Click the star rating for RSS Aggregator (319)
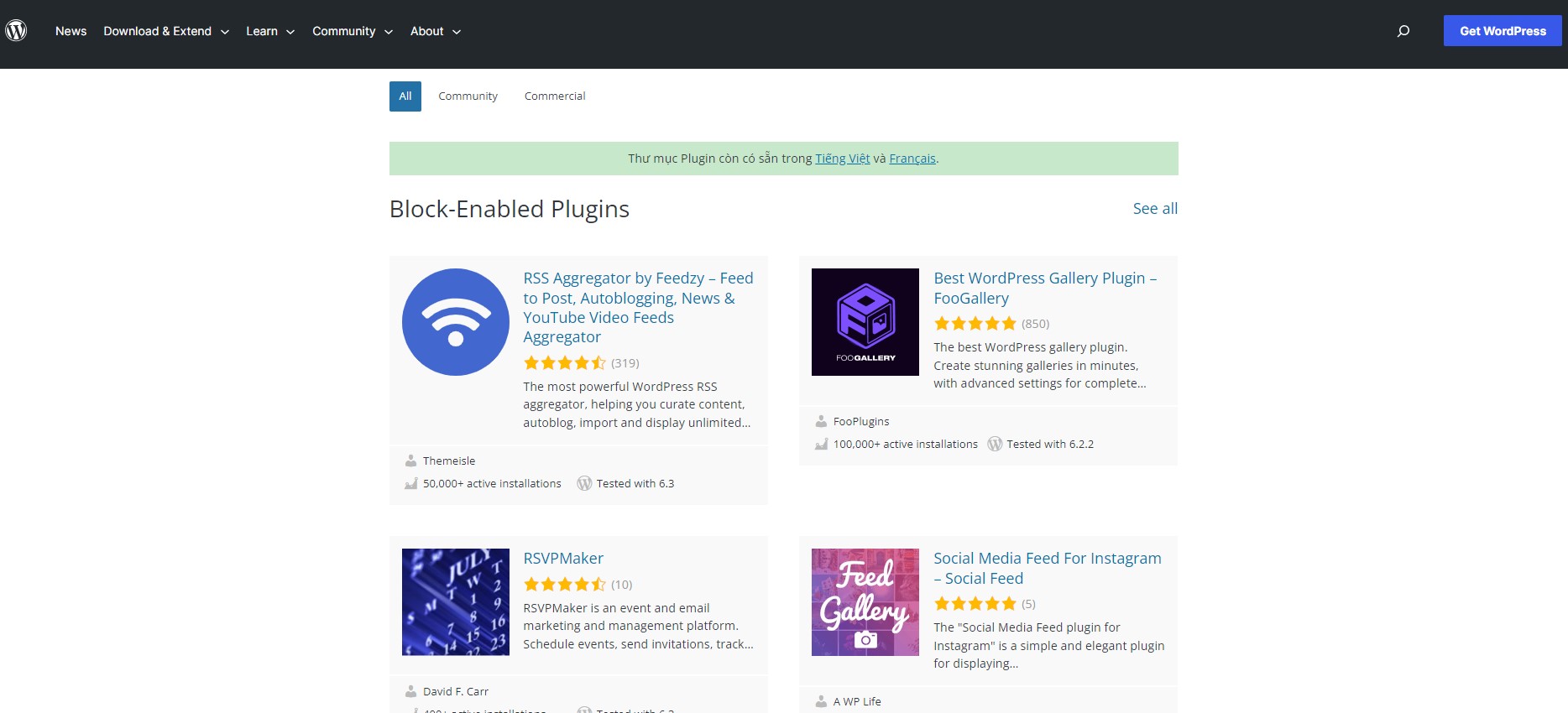Image resolution: width=1568 pixels, height=713 pixels. pos(564,363)
